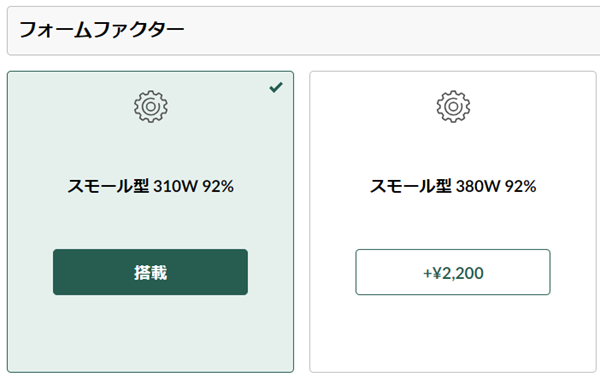The image size is (600, 377).
Task: Click the gear icon on 310W card
Action: click(x=150, y=106)
